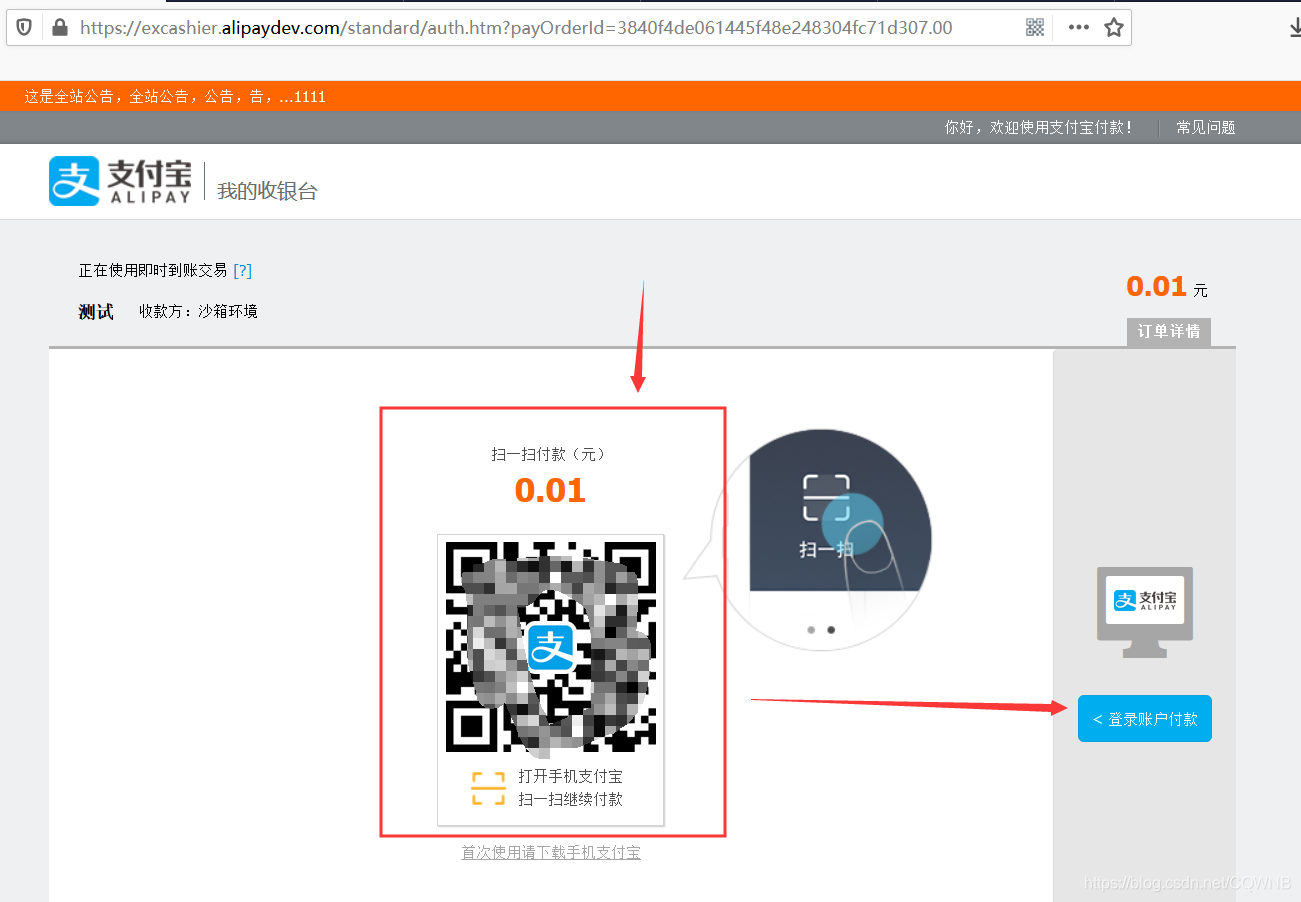Click the orange scan frame icon
Viewport: 1301px width, 902px height.
[488, 788]
